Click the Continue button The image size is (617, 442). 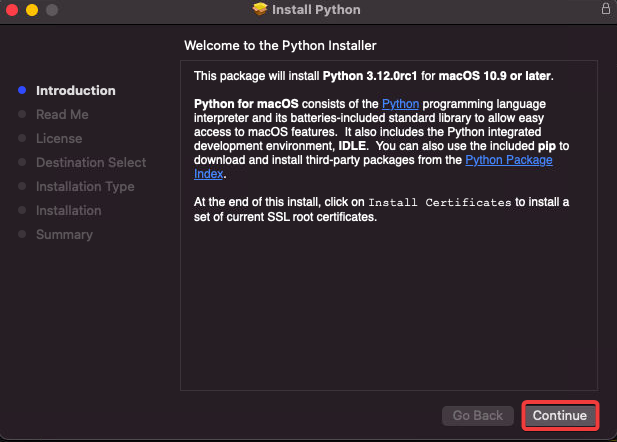560,415
